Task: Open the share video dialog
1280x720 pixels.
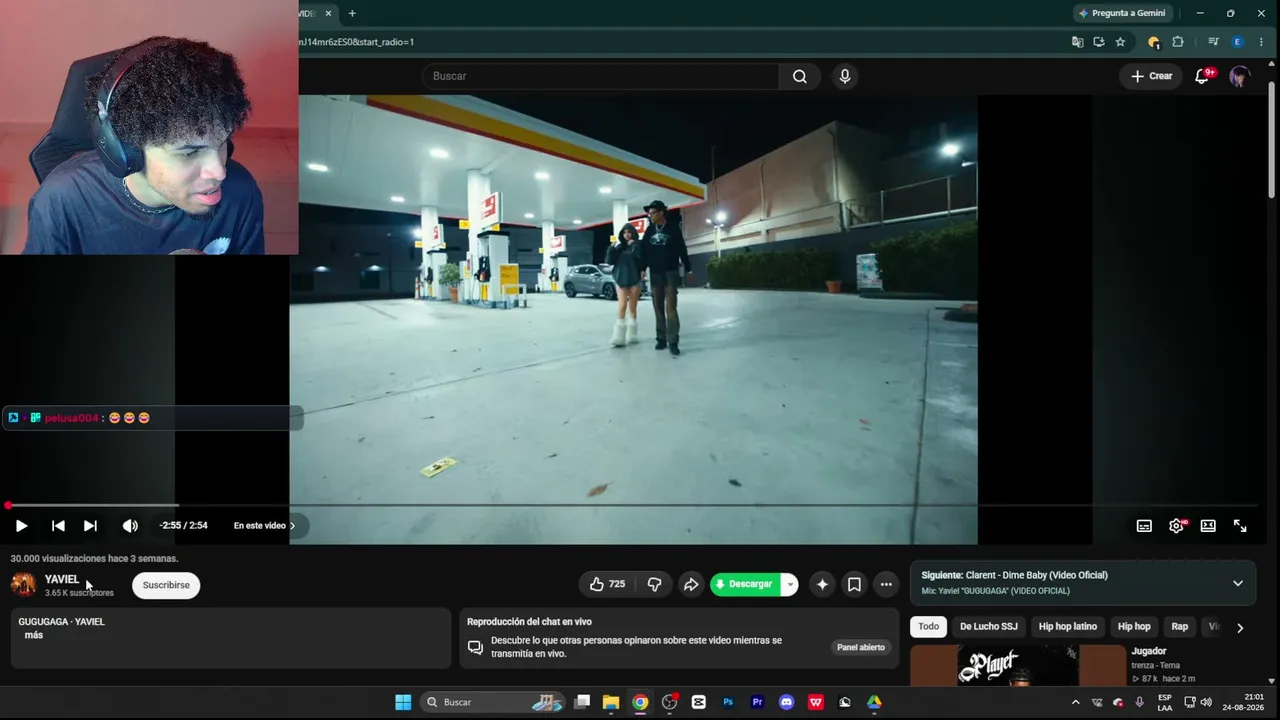Action: (691, 584)
